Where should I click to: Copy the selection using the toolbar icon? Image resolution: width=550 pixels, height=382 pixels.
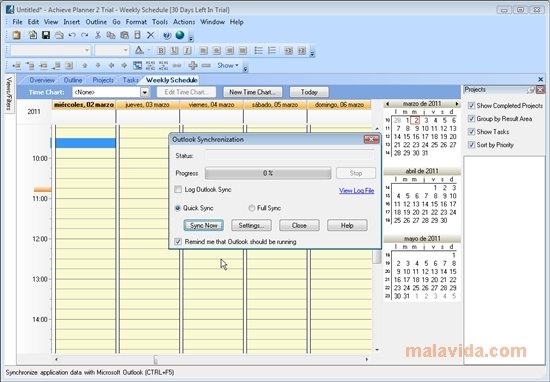tap(111, 35)
